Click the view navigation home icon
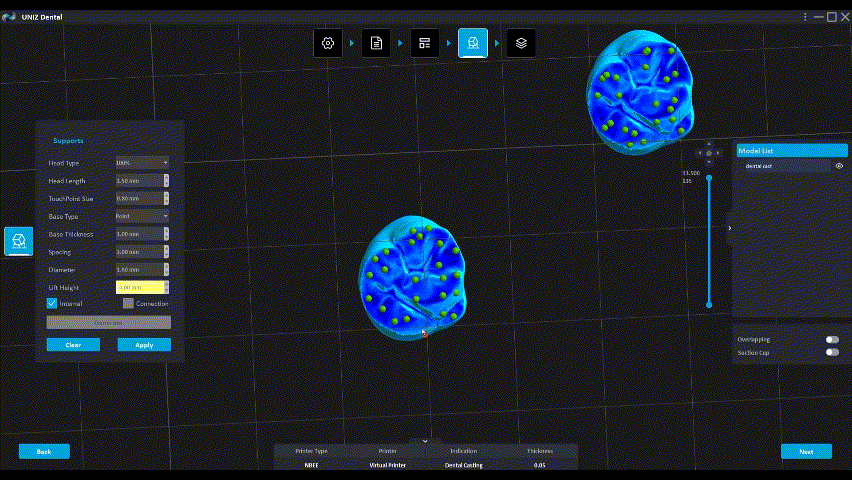 click(x=708, y=153)
